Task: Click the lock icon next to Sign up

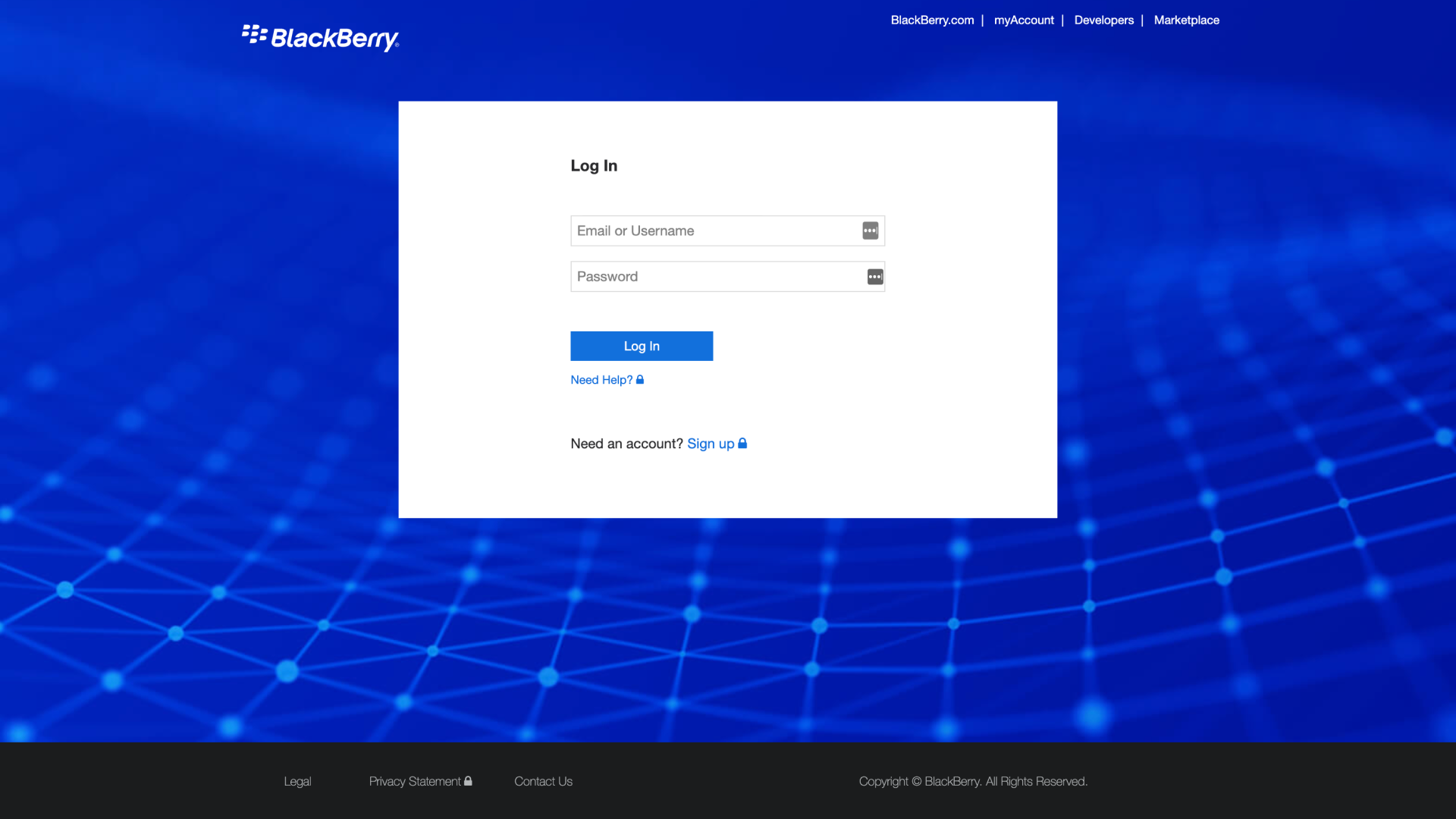Action: [x=744, y=443]
